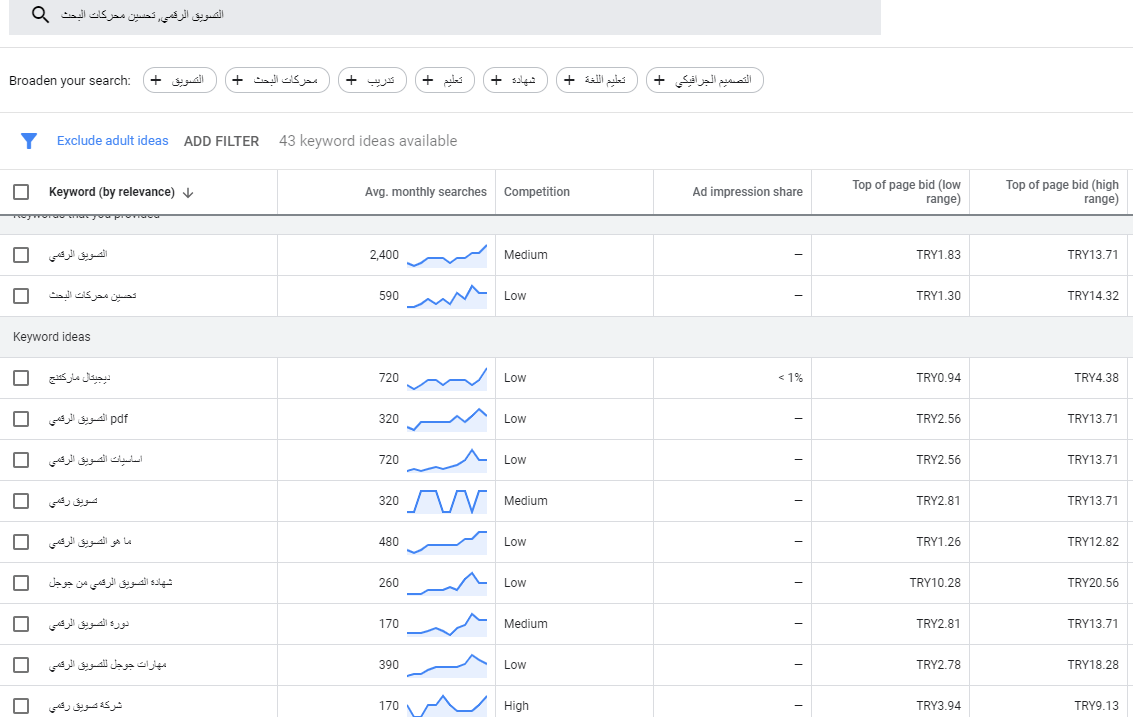Image resolution: width=1133 pixels, height=717 pixels.
Task: Click the TRY10.28 low bid value
Action: coord(935,583)
